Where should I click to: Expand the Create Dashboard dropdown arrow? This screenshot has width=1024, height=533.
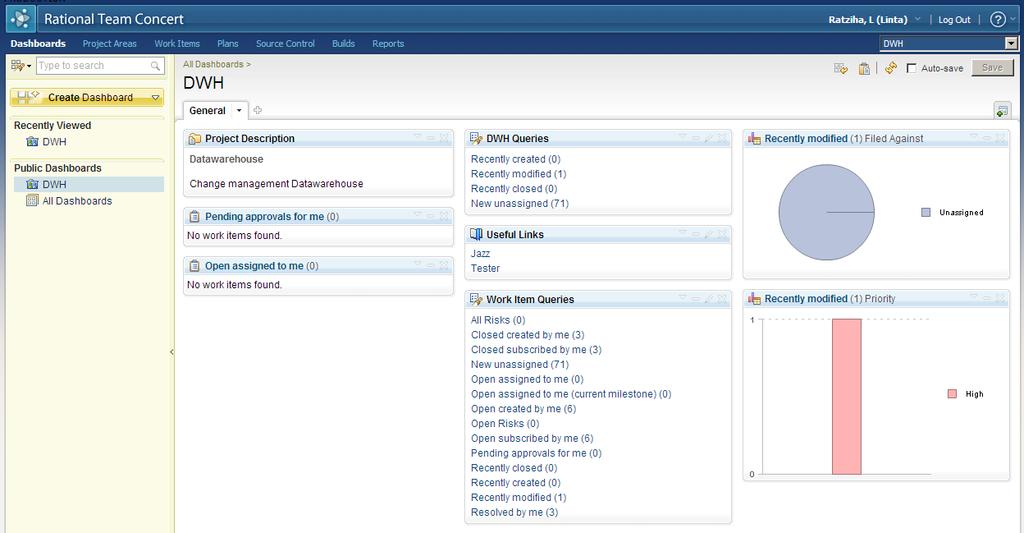(155, 97)
